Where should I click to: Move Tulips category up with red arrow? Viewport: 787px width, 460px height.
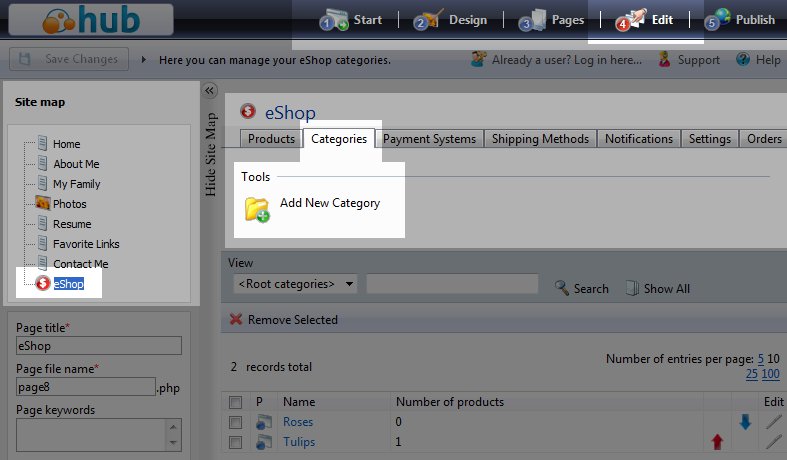(x=717, y=442)
